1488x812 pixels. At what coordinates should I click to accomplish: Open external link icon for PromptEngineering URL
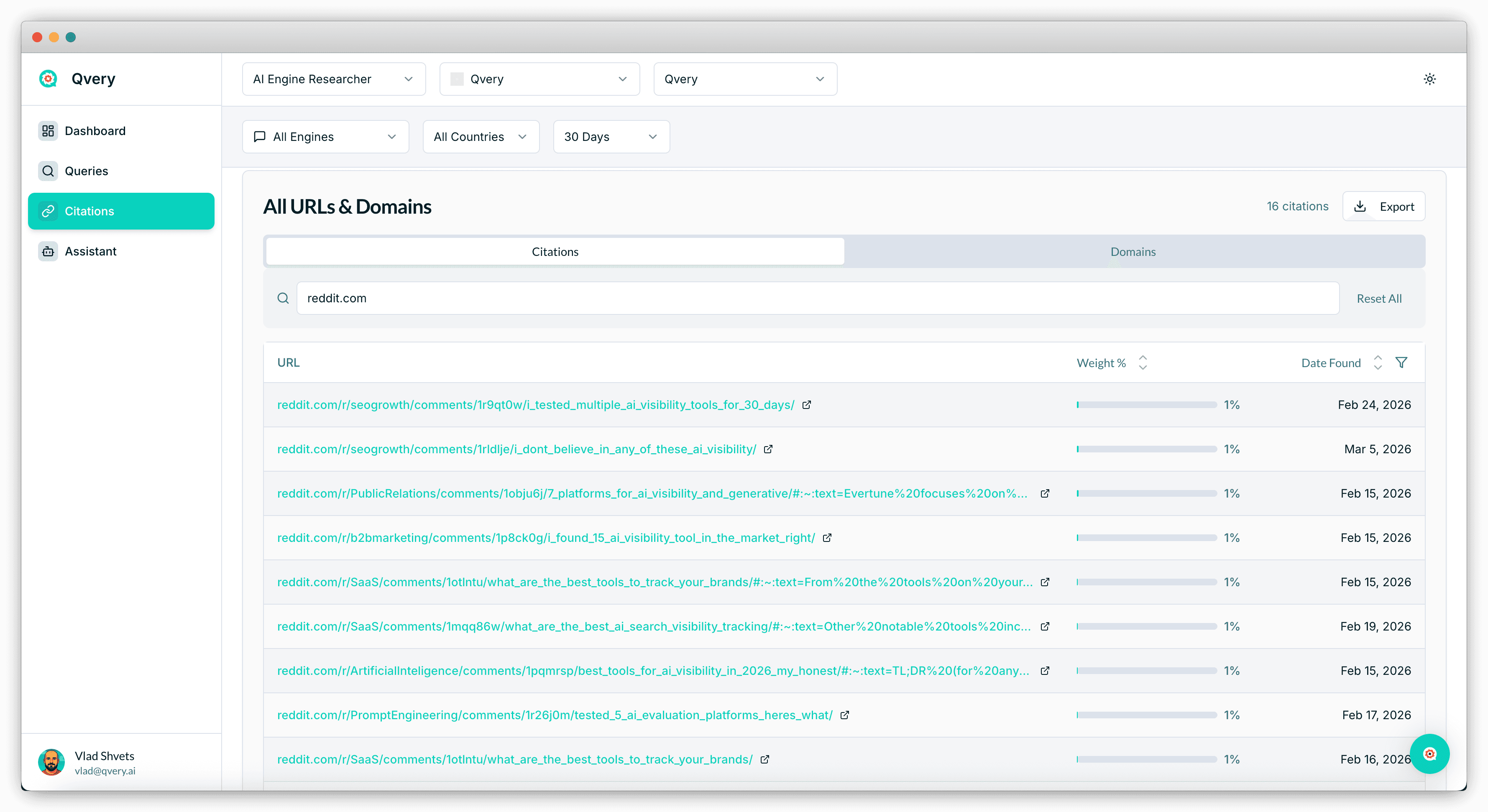point(844,715)
